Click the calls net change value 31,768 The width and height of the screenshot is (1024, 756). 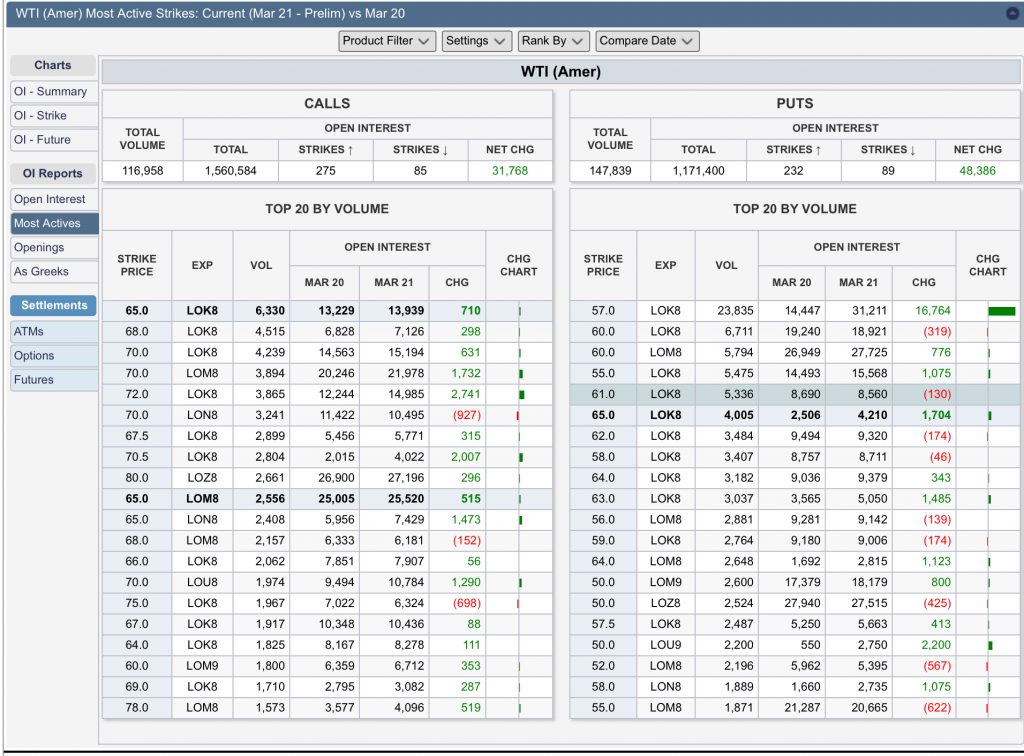(x=509, y=171)
